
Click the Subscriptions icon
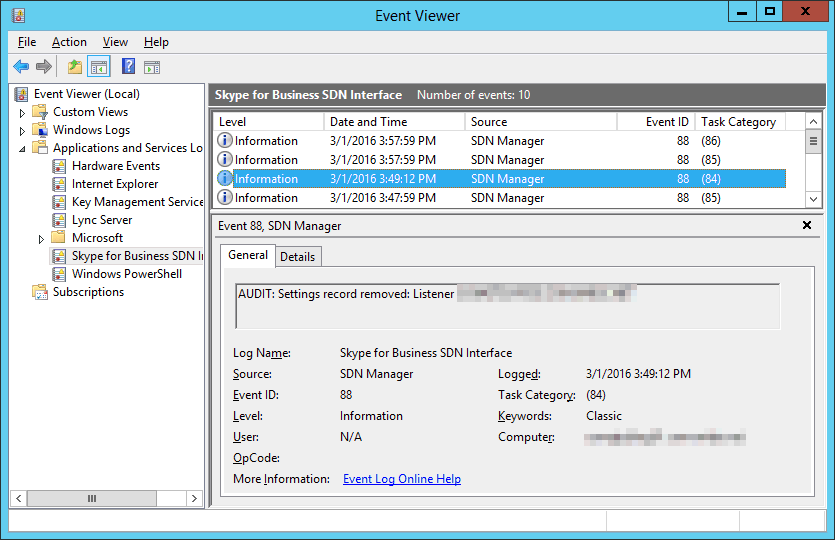[x=40, y=292]
